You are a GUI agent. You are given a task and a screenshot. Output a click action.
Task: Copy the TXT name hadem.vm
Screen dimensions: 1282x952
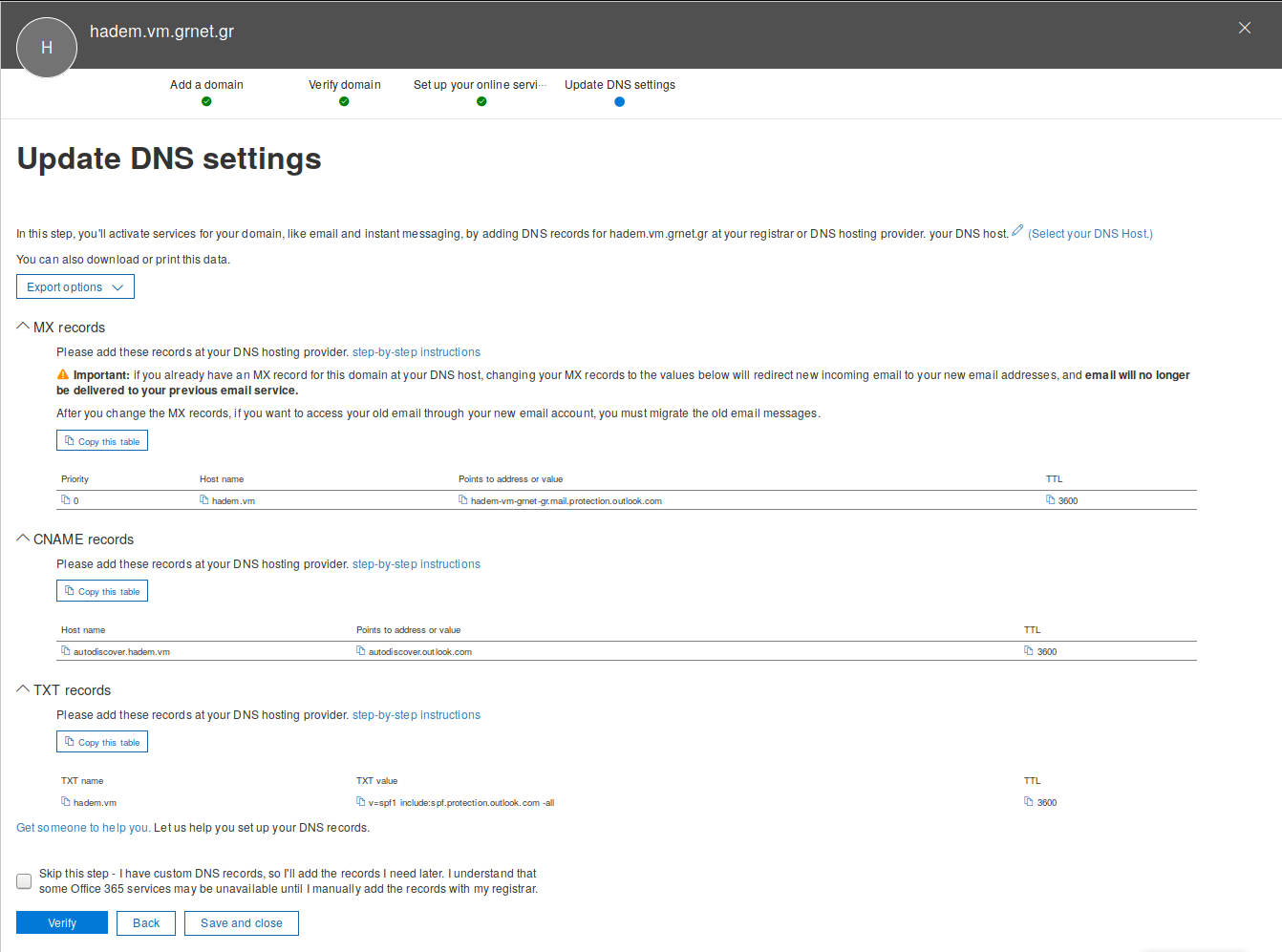[65, 802]
